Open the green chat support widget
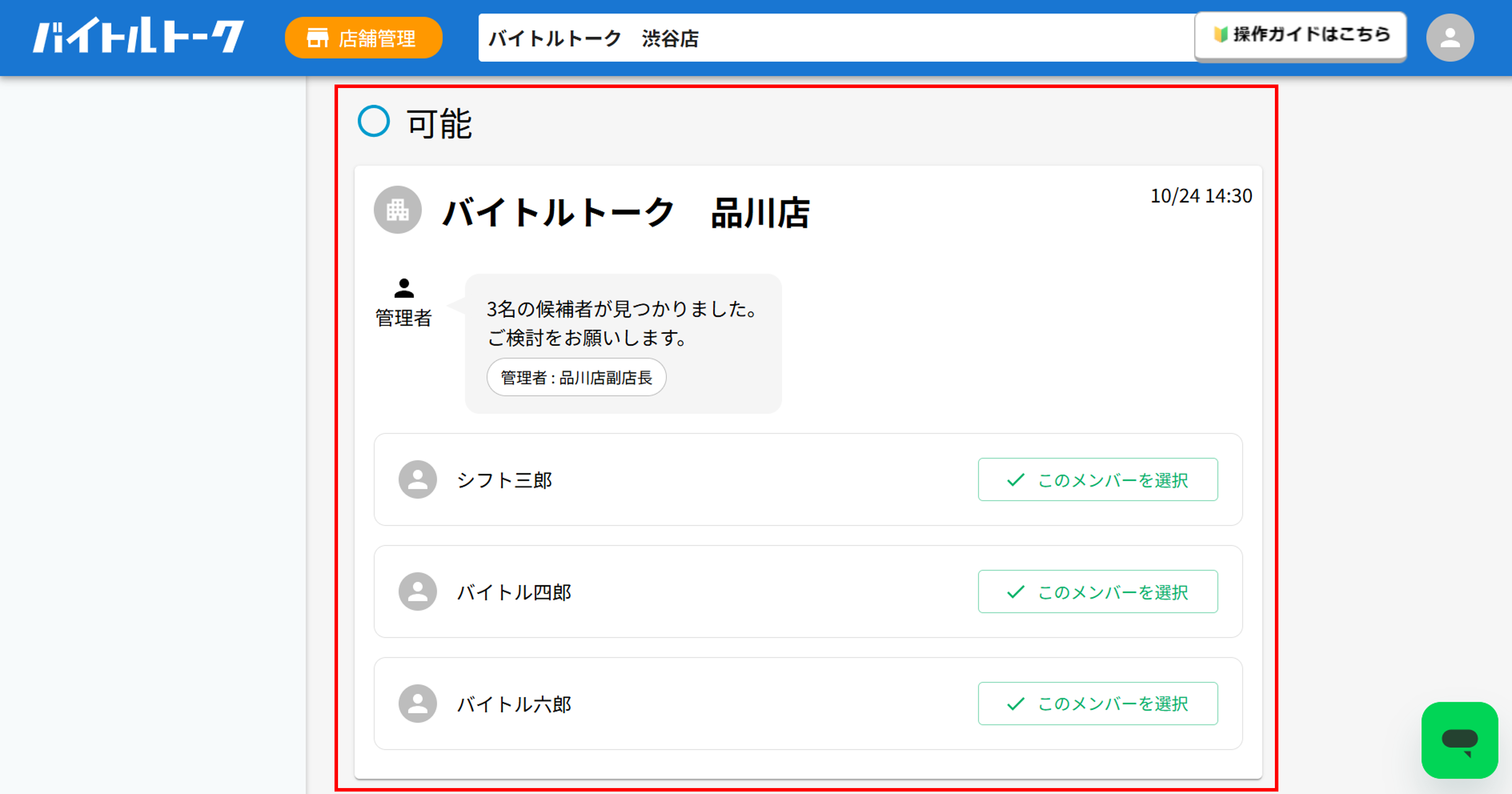This screenshot has height=794, width=1512. 1460,740
